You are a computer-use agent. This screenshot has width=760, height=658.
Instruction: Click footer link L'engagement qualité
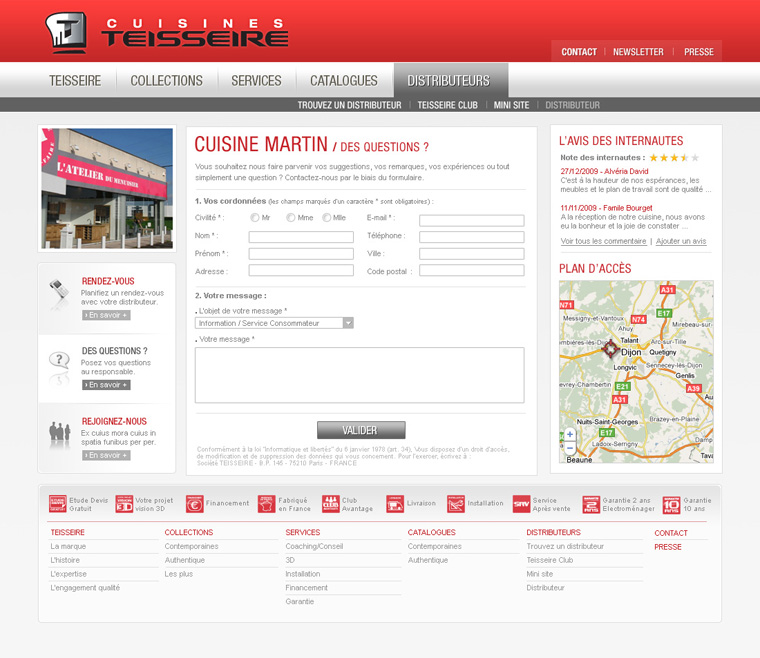click(85, 588)
